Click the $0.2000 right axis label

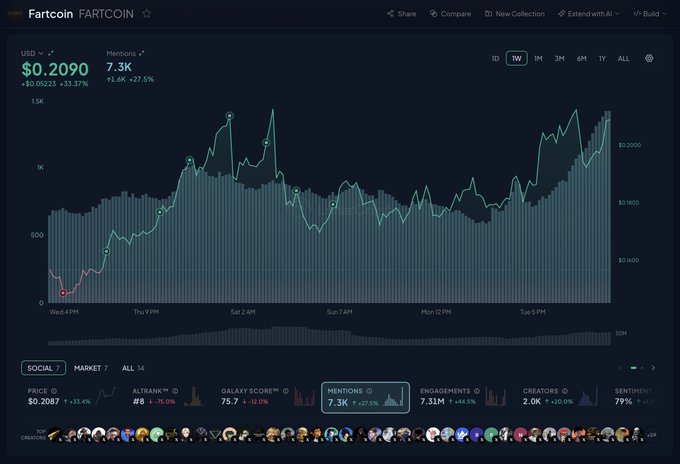(629, 145)
